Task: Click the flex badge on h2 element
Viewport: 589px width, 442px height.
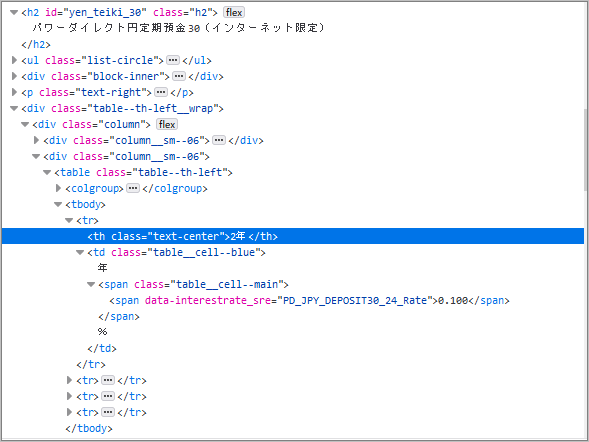Action: point(234,12)
